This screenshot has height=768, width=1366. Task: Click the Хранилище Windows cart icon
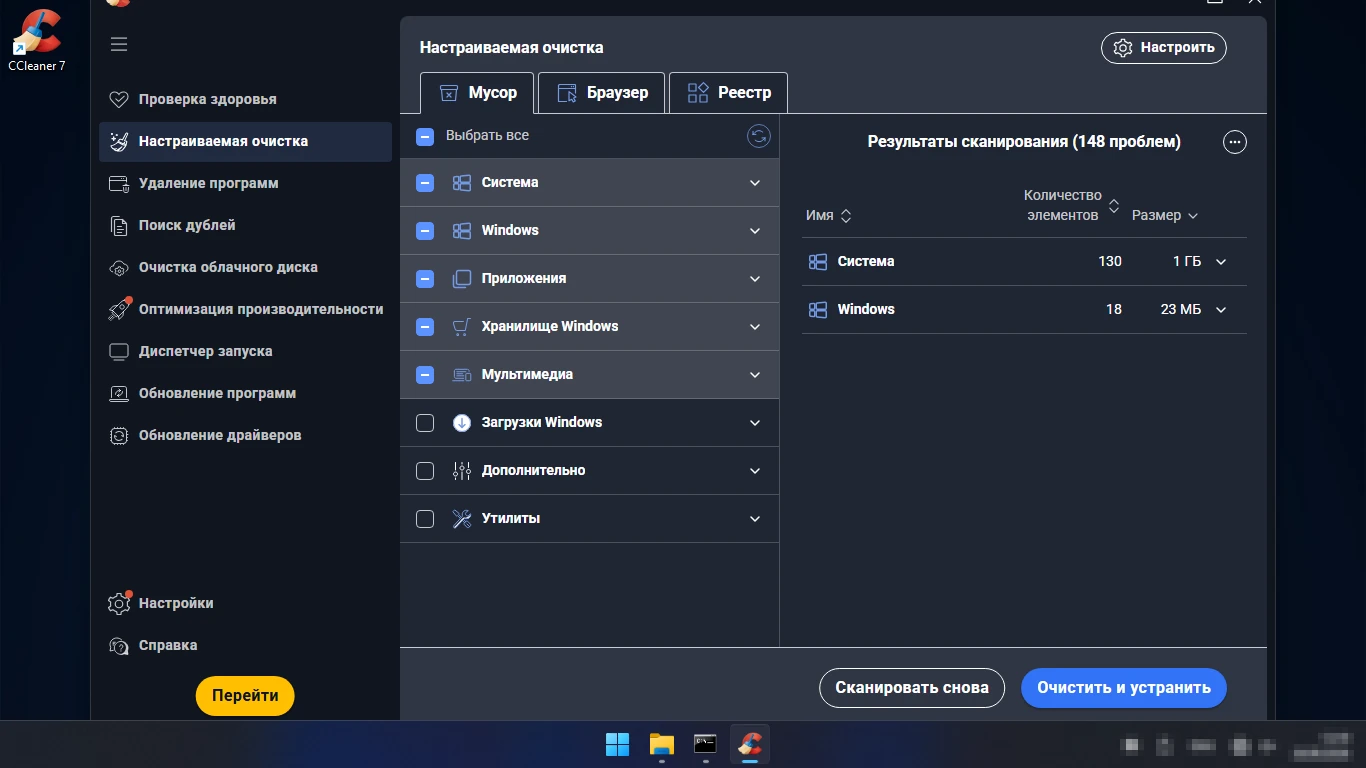coord(461,326)
